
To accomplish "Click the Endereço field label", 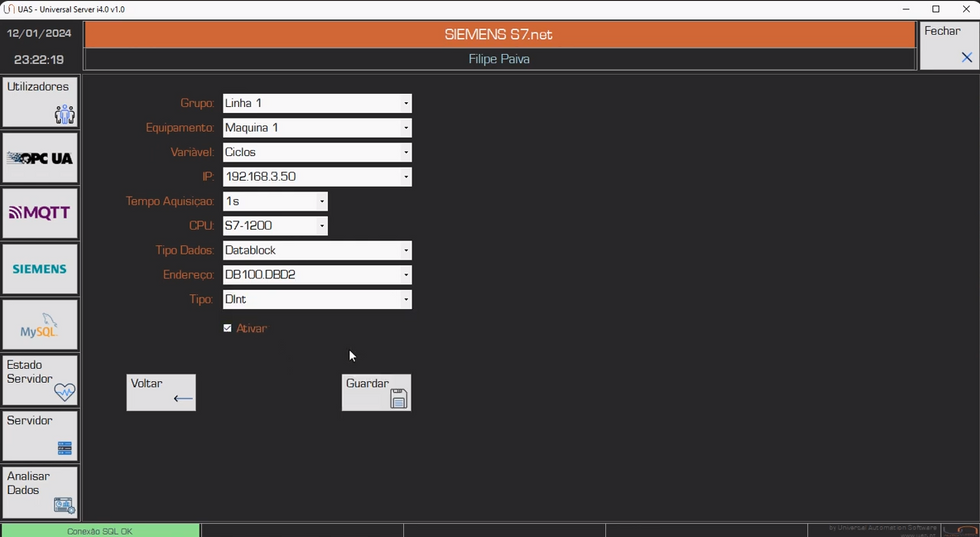I will [188, 274].
